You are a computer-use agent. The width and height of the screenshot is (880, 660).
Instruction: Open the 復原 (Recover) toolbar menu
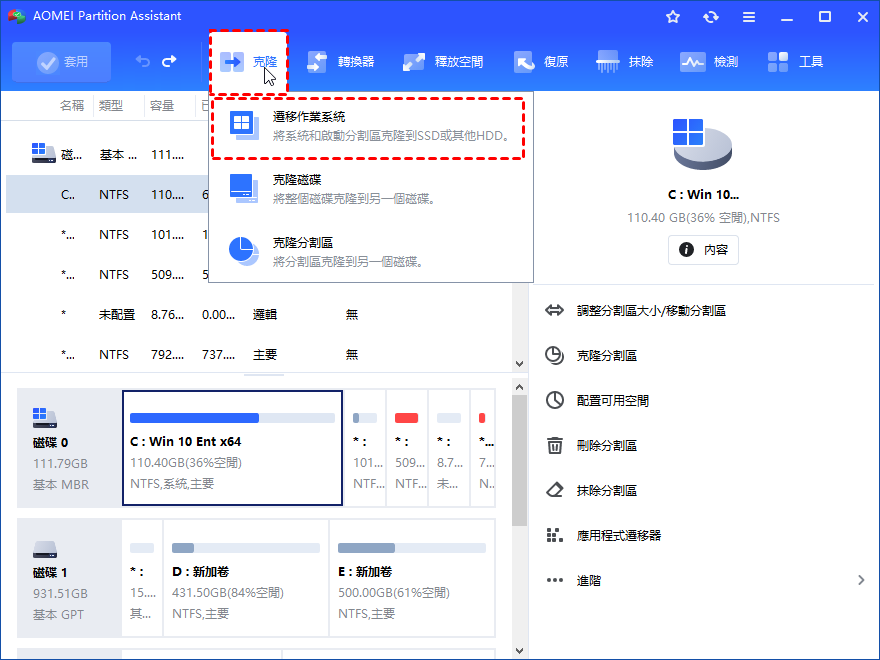pos(542,62)
